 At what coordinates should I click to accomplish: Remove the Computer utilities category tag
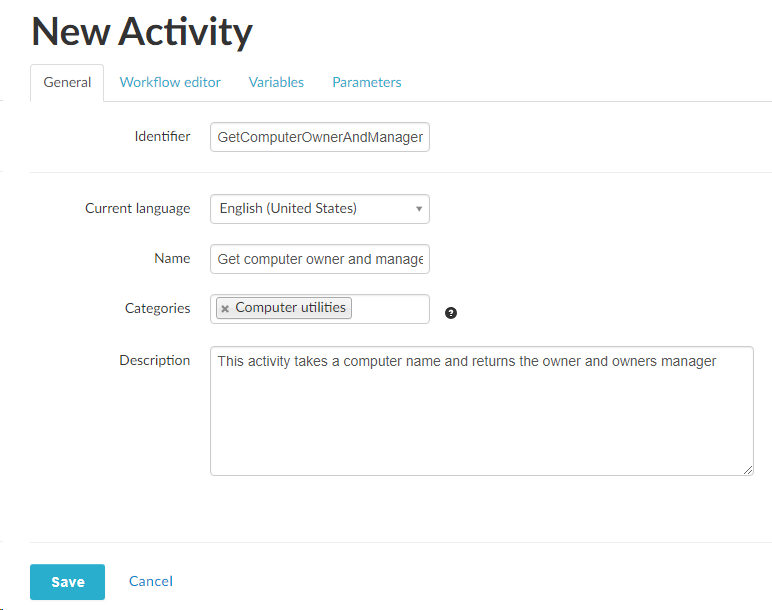(x=225, y=309)
